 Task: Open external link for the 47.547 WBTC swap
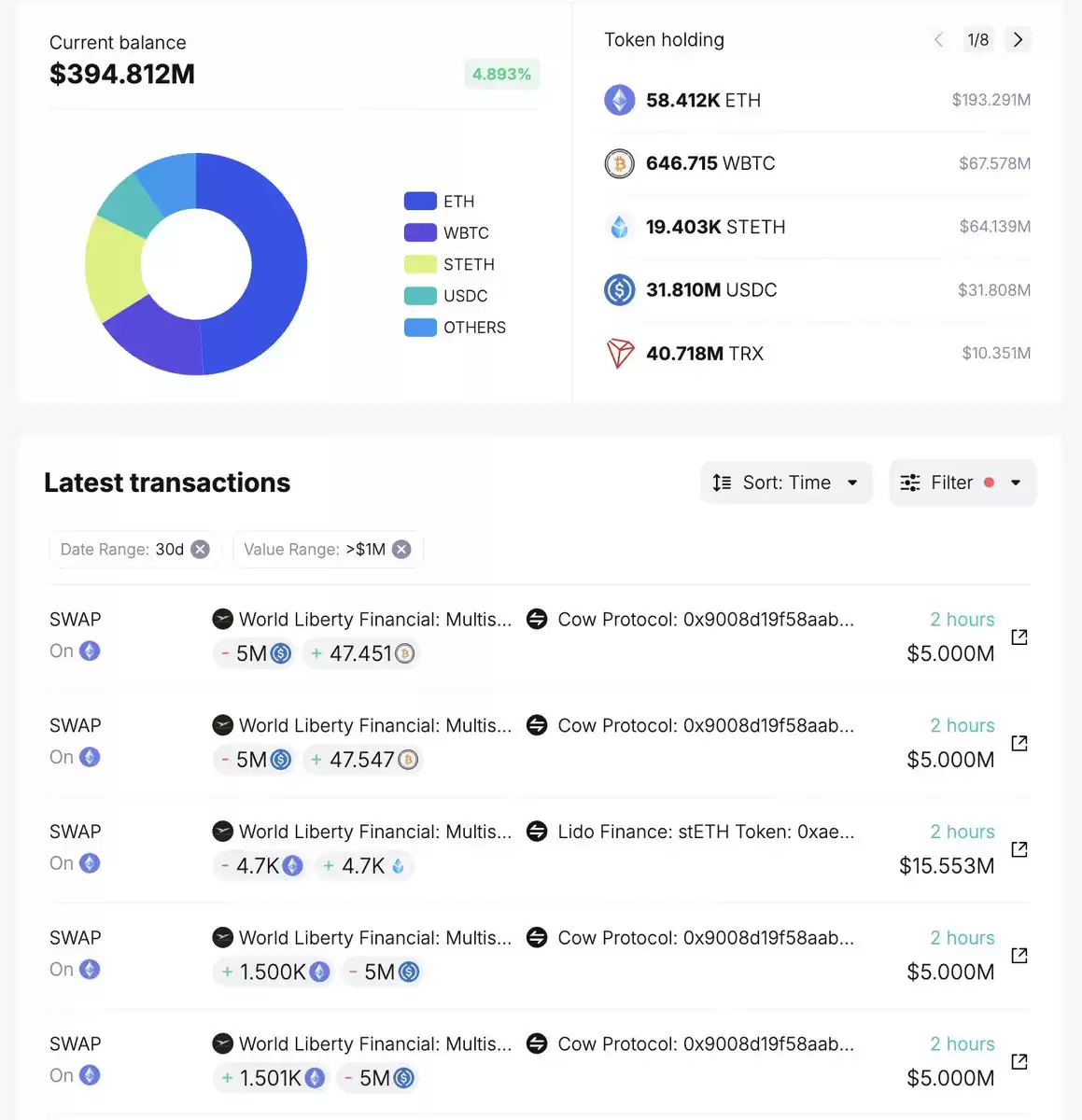coord(1019,743)
